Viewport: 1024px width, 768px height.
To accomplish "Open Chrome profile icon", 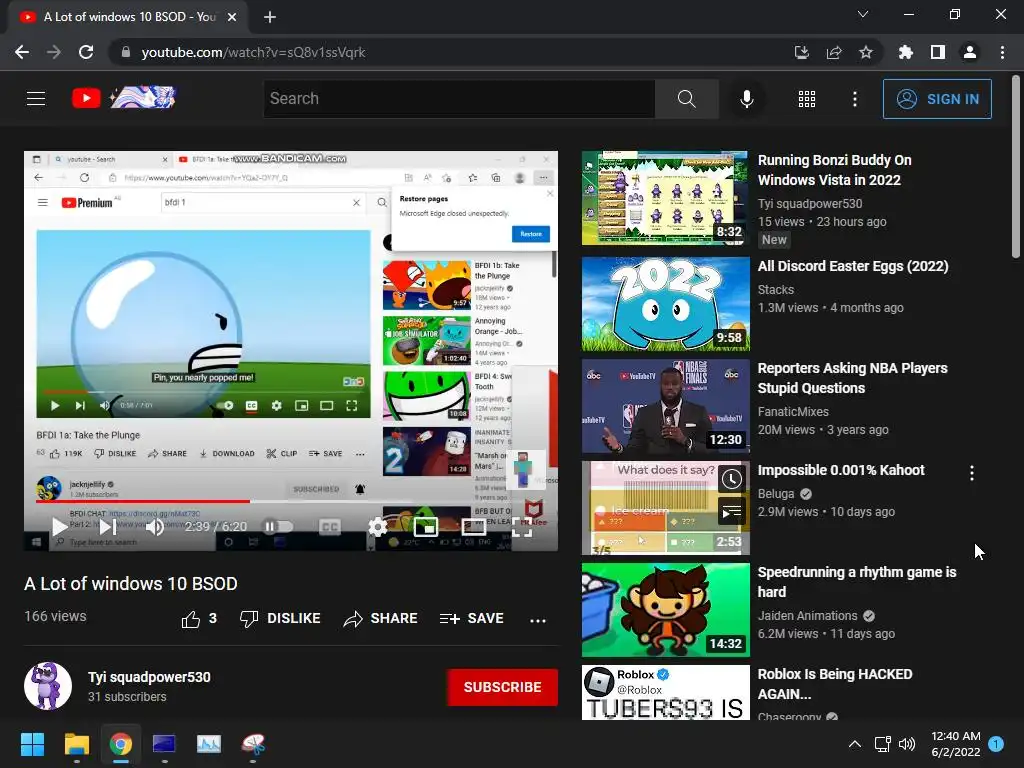I will click(970, 52).
